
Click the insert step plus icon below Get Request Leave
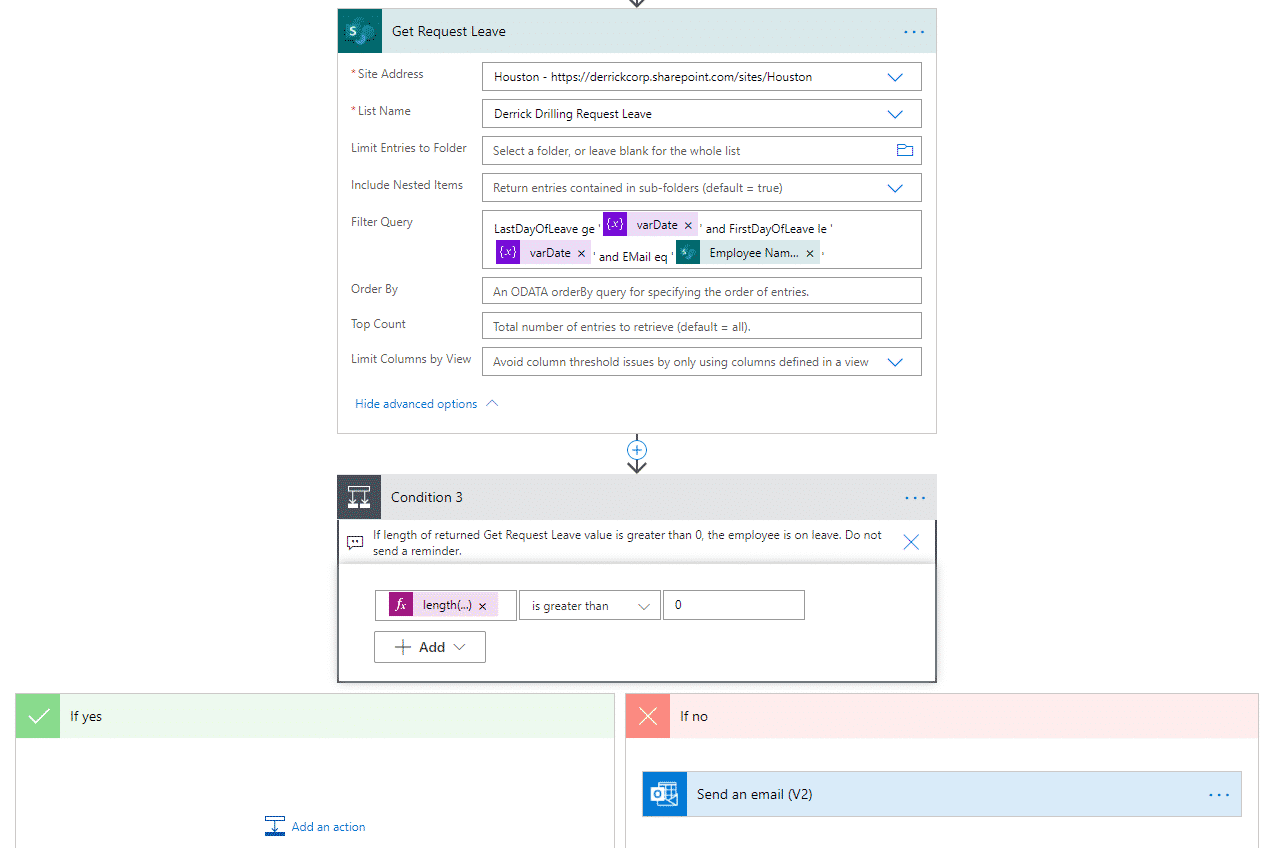coord(637,451)
